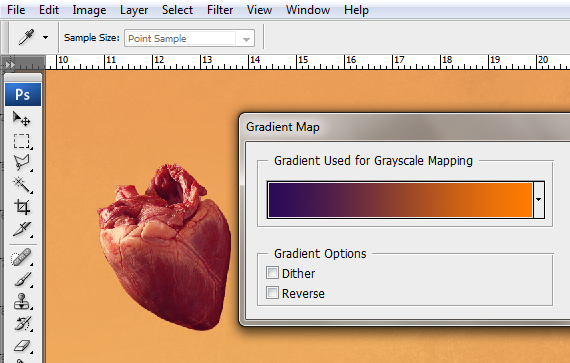Click the Ps logo in toolbox

23,94
